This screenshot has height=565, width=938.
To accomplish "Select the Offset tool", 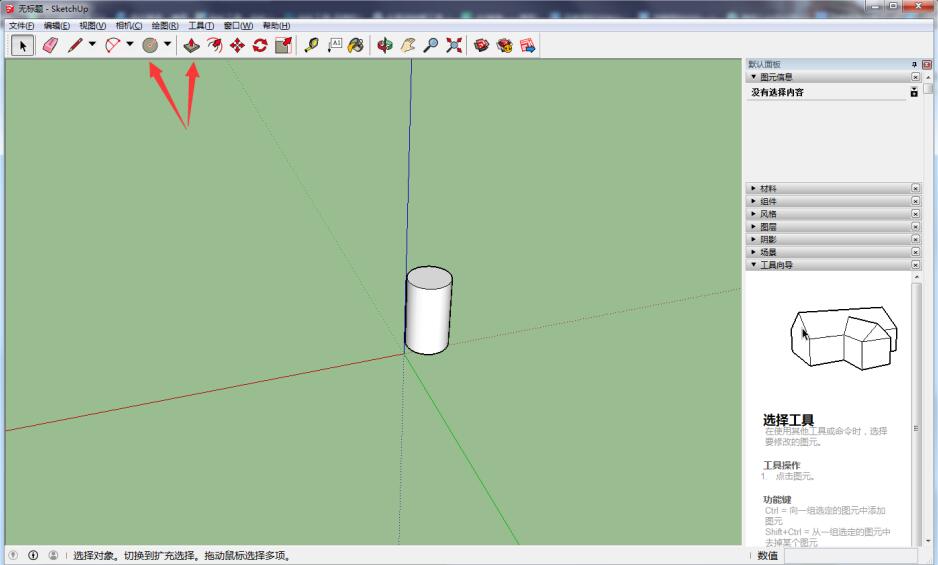I will click(214, 45).
